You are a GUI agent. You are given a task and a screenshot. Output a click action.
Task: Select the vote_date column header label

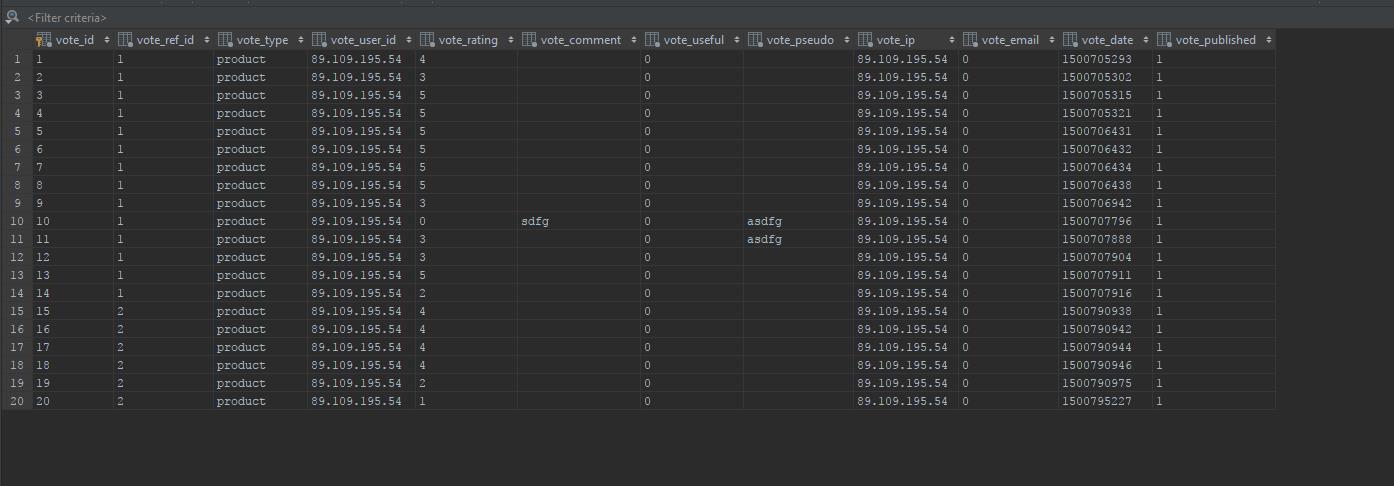coord(1107,40)
